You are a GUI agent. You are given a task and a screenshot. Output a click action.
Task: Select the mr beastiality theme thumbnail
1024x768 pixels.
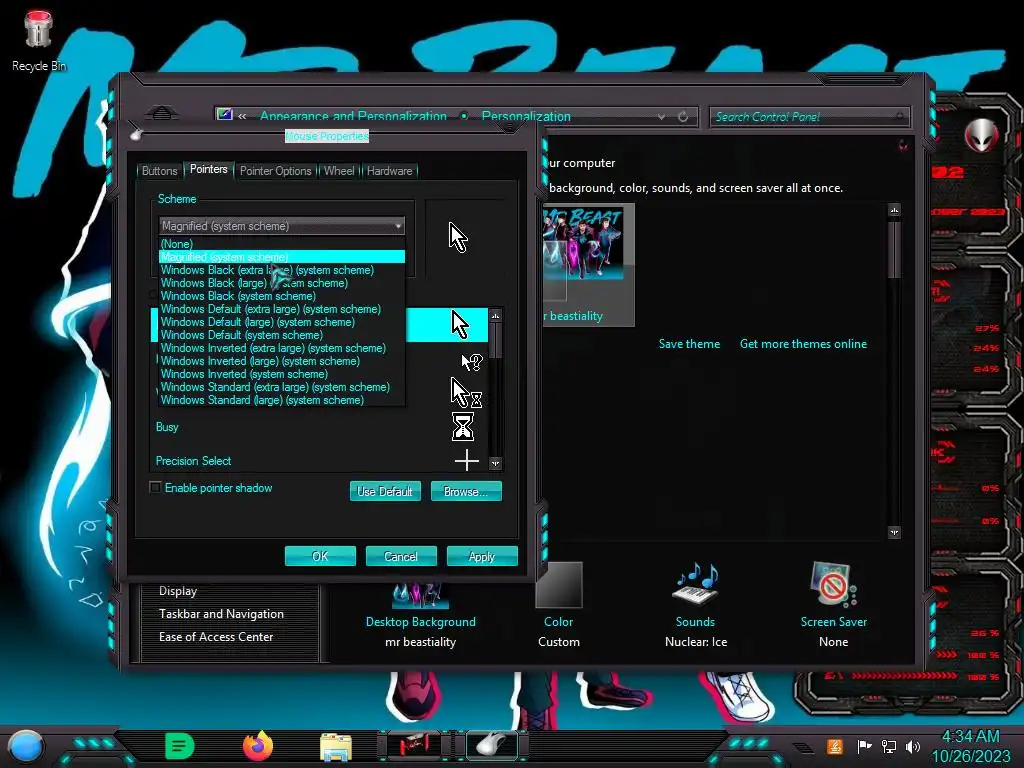588,264
